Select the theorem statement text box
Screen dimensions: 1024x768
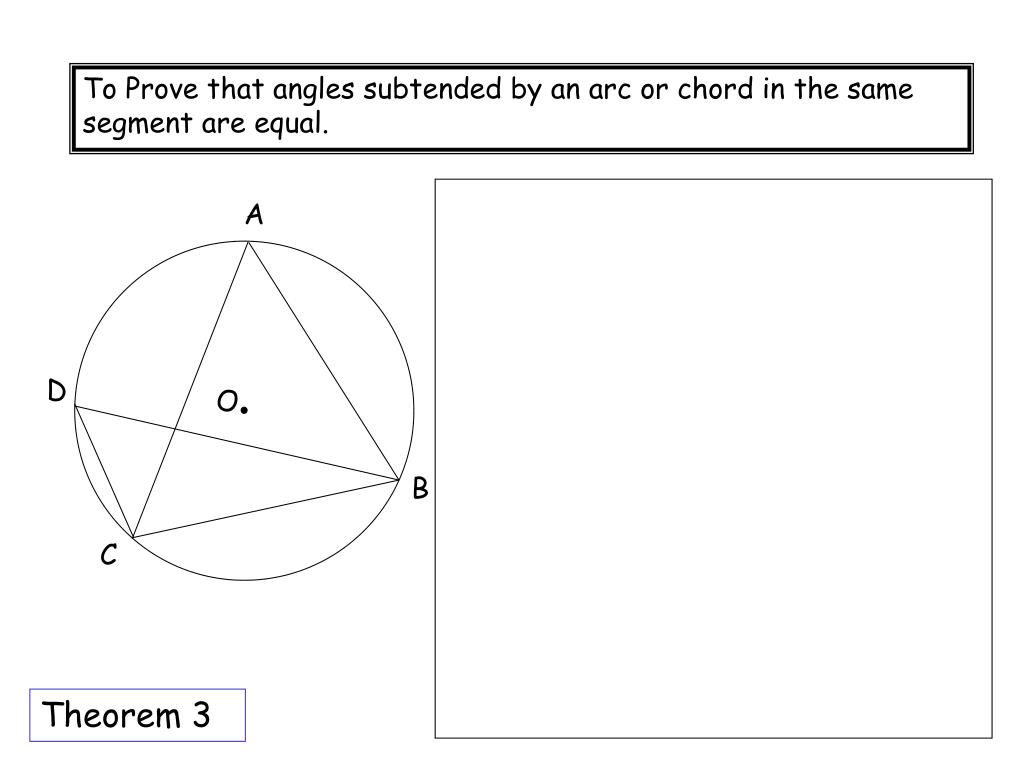point(521,108)
